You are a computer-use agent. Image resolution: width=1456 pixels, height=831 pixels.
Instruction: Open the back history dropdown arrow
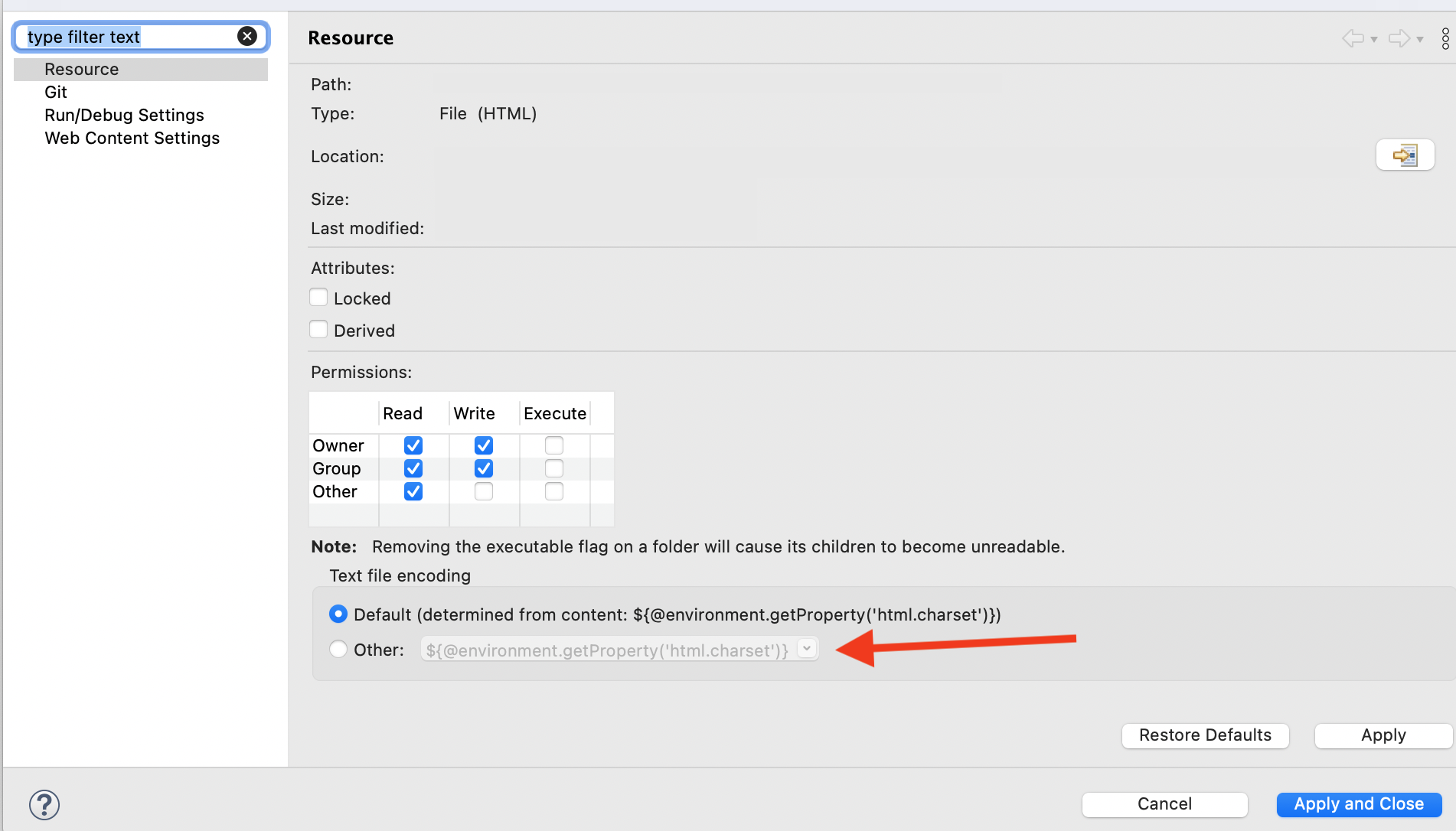(x=1374, y=39)
